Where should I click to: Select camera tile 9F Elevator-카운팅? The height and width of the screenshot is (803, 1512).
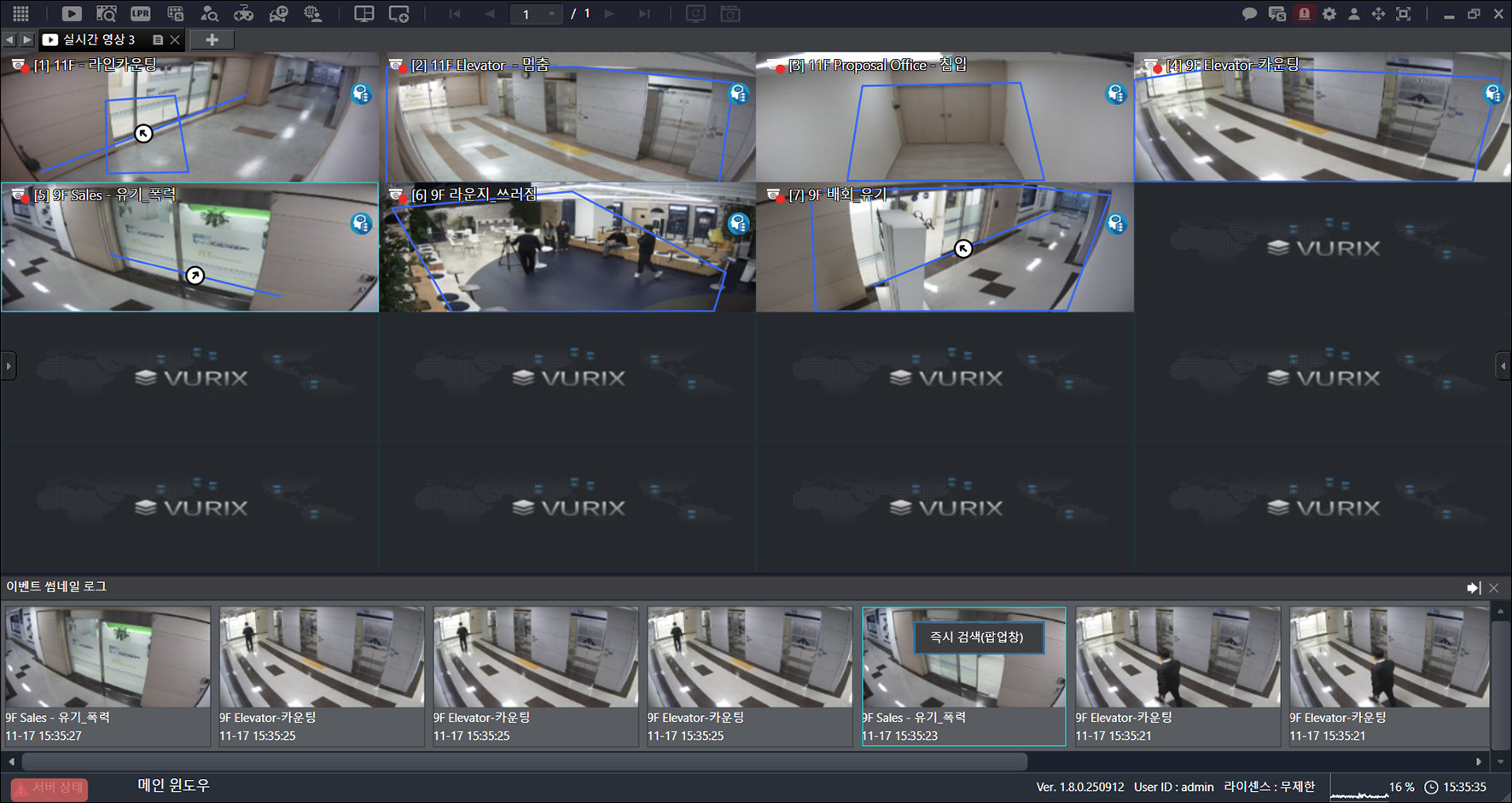click(1323, 116)
